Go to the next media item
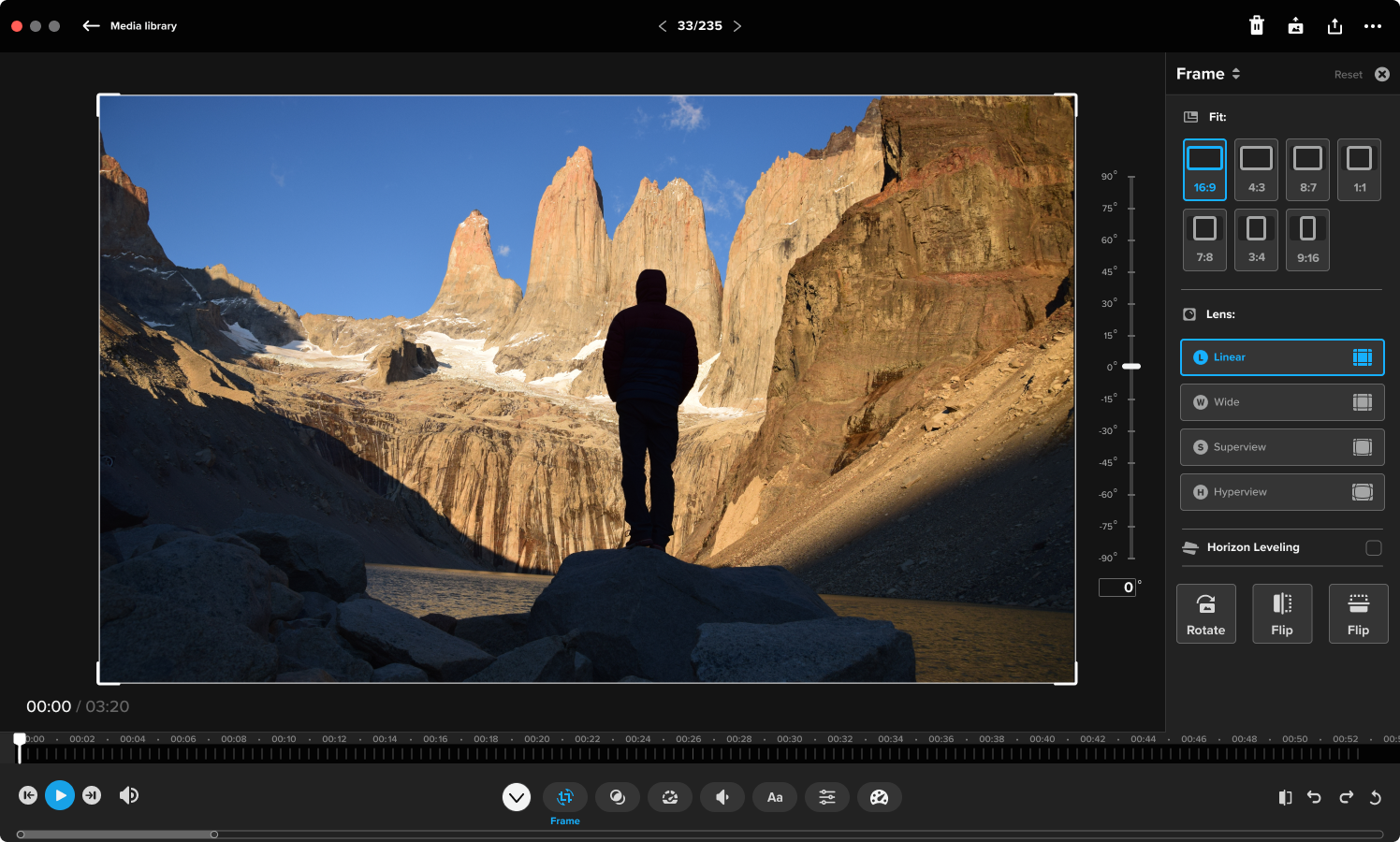This screenshot has height=842, width=1400. point(737,26)
